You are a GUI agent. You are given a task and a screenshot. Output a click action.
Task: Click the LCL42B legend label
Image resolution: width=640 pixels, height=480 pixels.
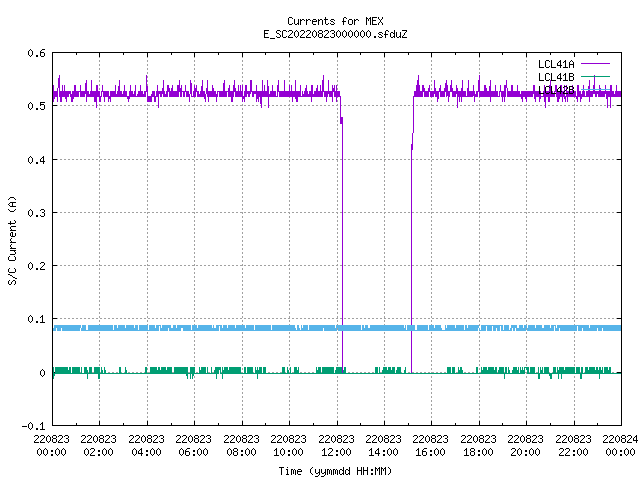tap(556, 90)
